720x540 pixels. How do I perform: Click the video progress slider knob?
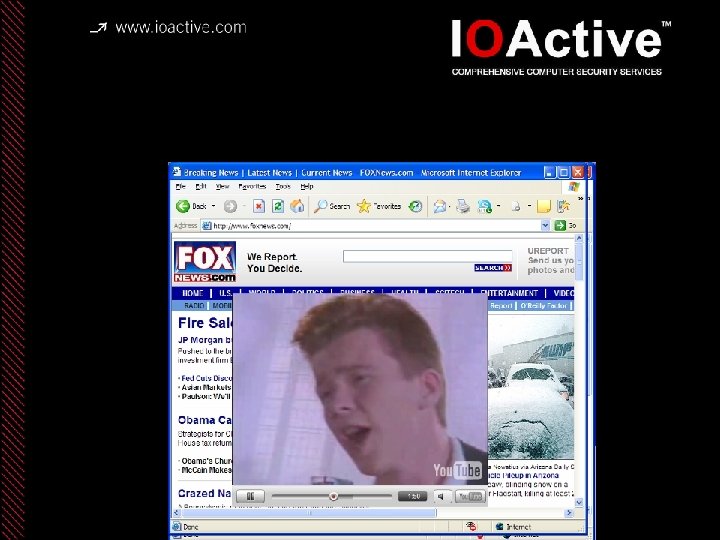click(x=334, y=496)
